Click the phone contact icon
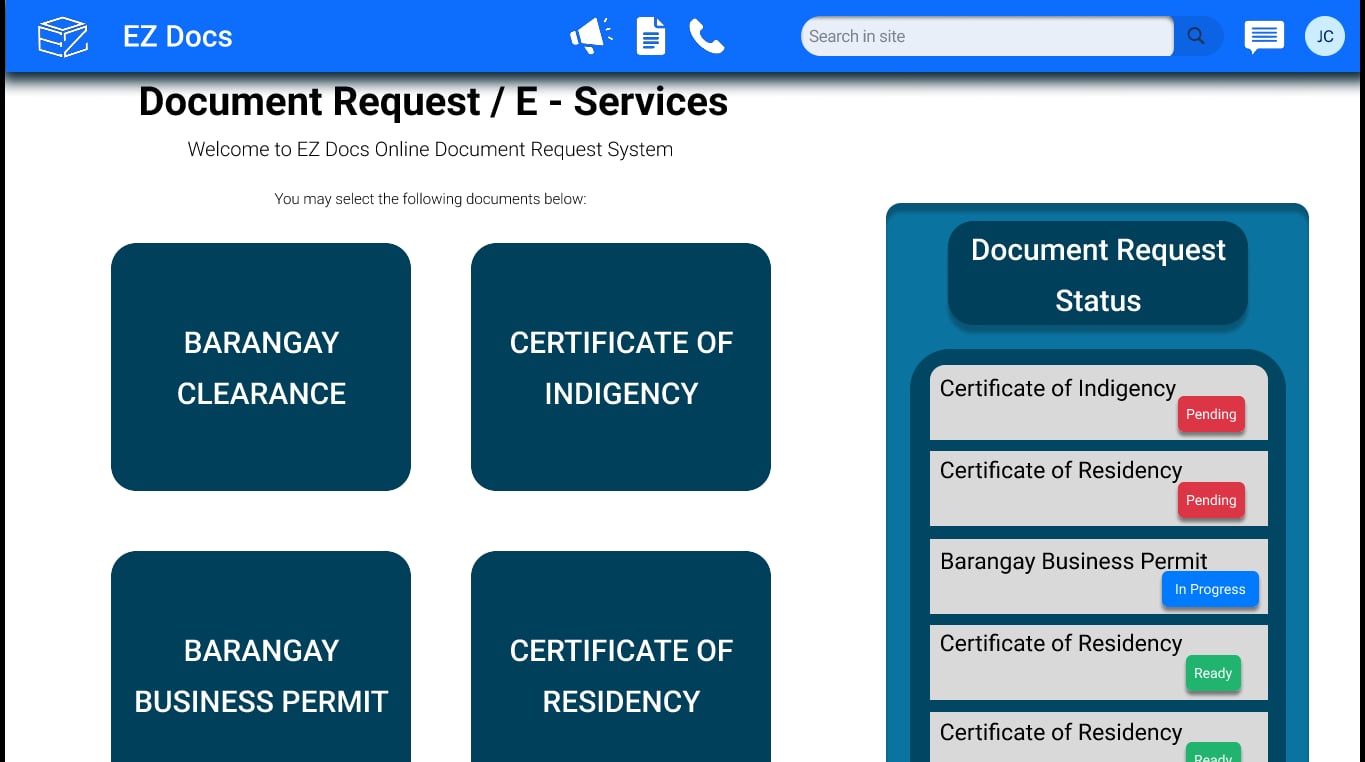Viewport: 1365px width, 762px height. pyautogui.click(x=706, y=37)
